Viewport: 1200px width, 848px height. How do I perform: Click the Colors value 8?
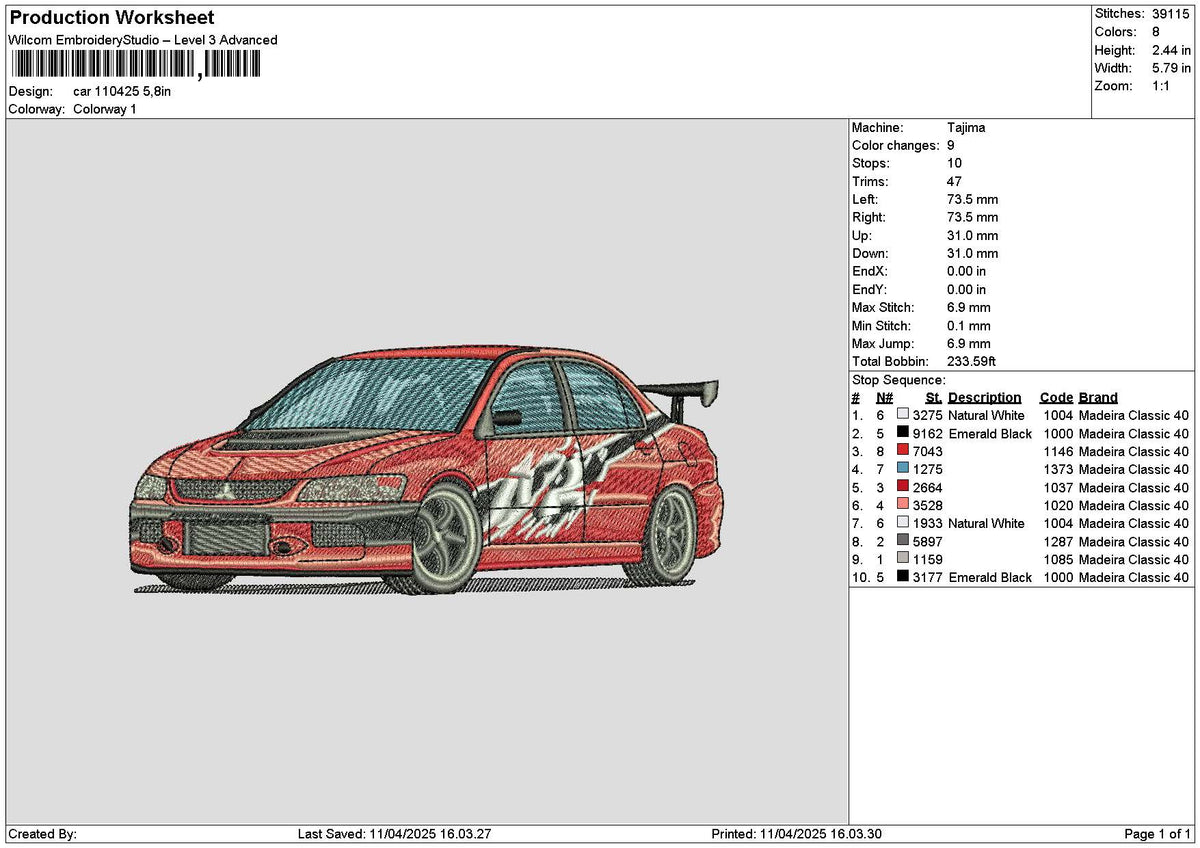point(1156,32)
